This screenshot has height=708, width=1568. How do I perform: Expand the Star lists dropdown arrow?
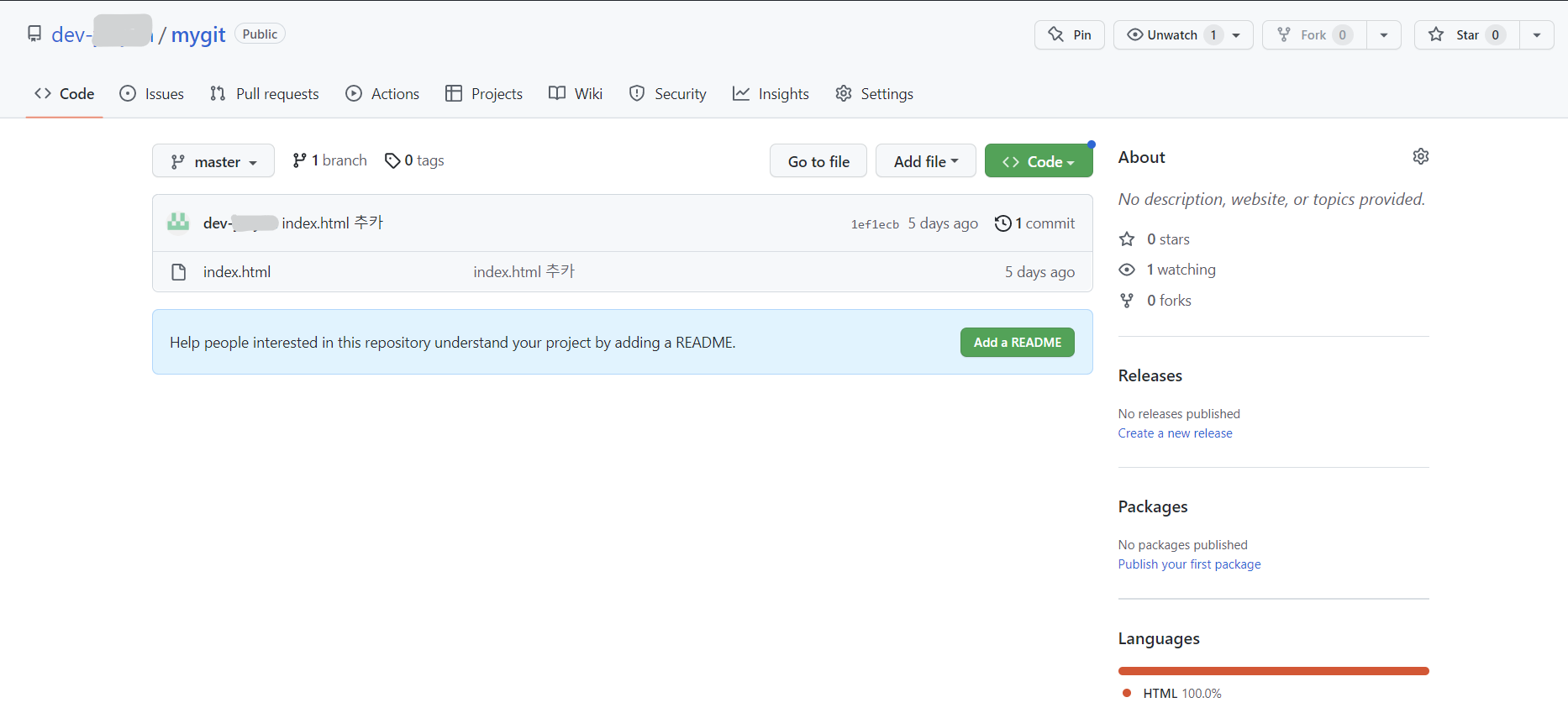pyautogui.click(x=1537, y=35)
